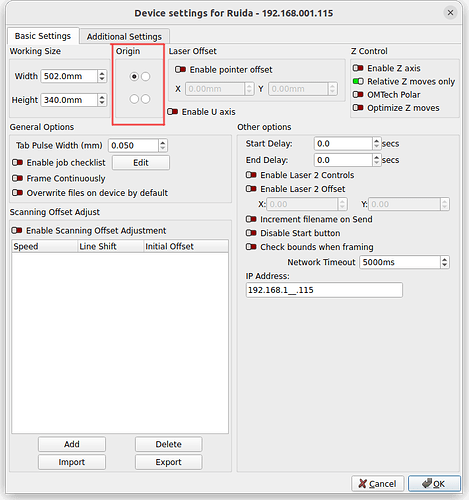Turn off Relative Z moves only
The image size is (469, 500).
coord(358,81)
